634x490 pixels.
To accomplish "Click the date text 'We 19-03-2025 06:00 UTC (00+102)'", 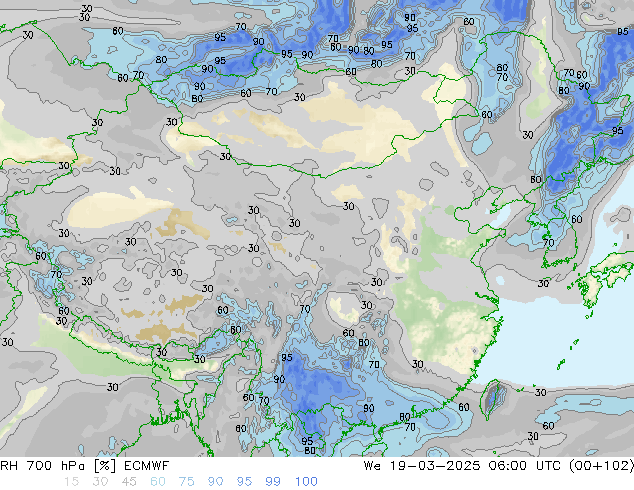I will tap(499, 466).
